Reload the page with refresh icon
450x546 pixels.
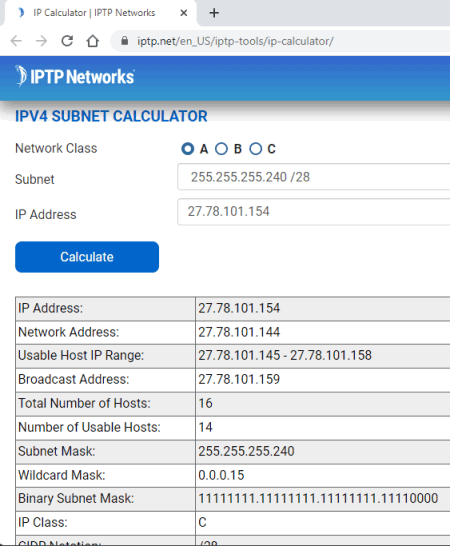click(x=67, y=41)
